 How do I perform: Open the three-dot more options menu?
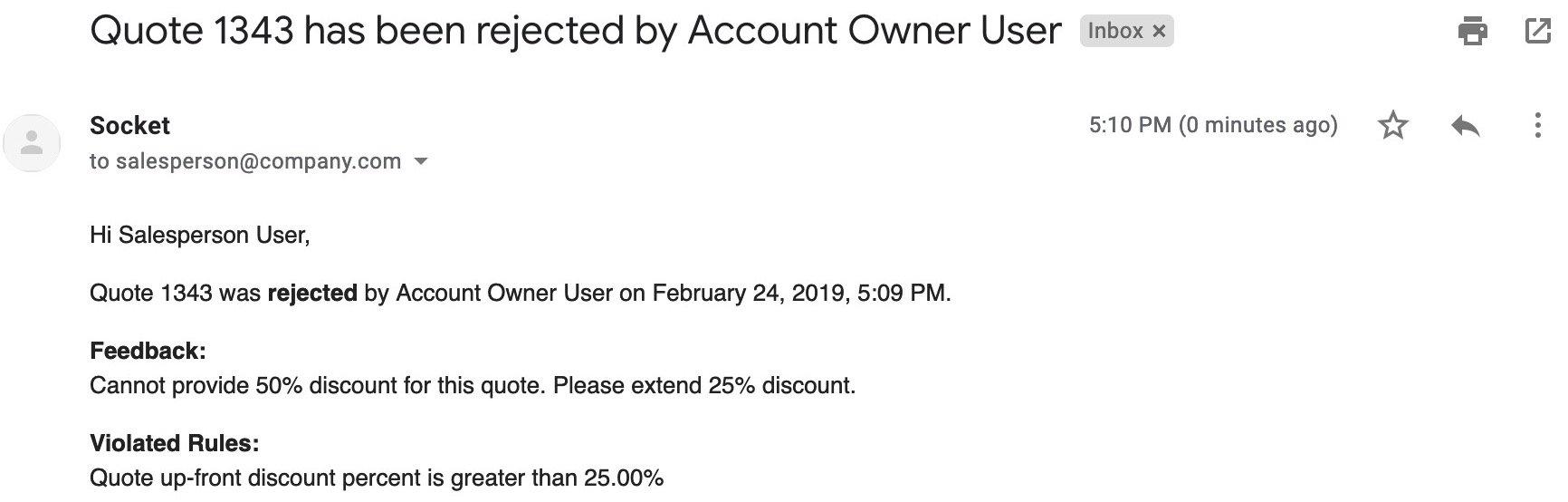tap(1537, 125)
